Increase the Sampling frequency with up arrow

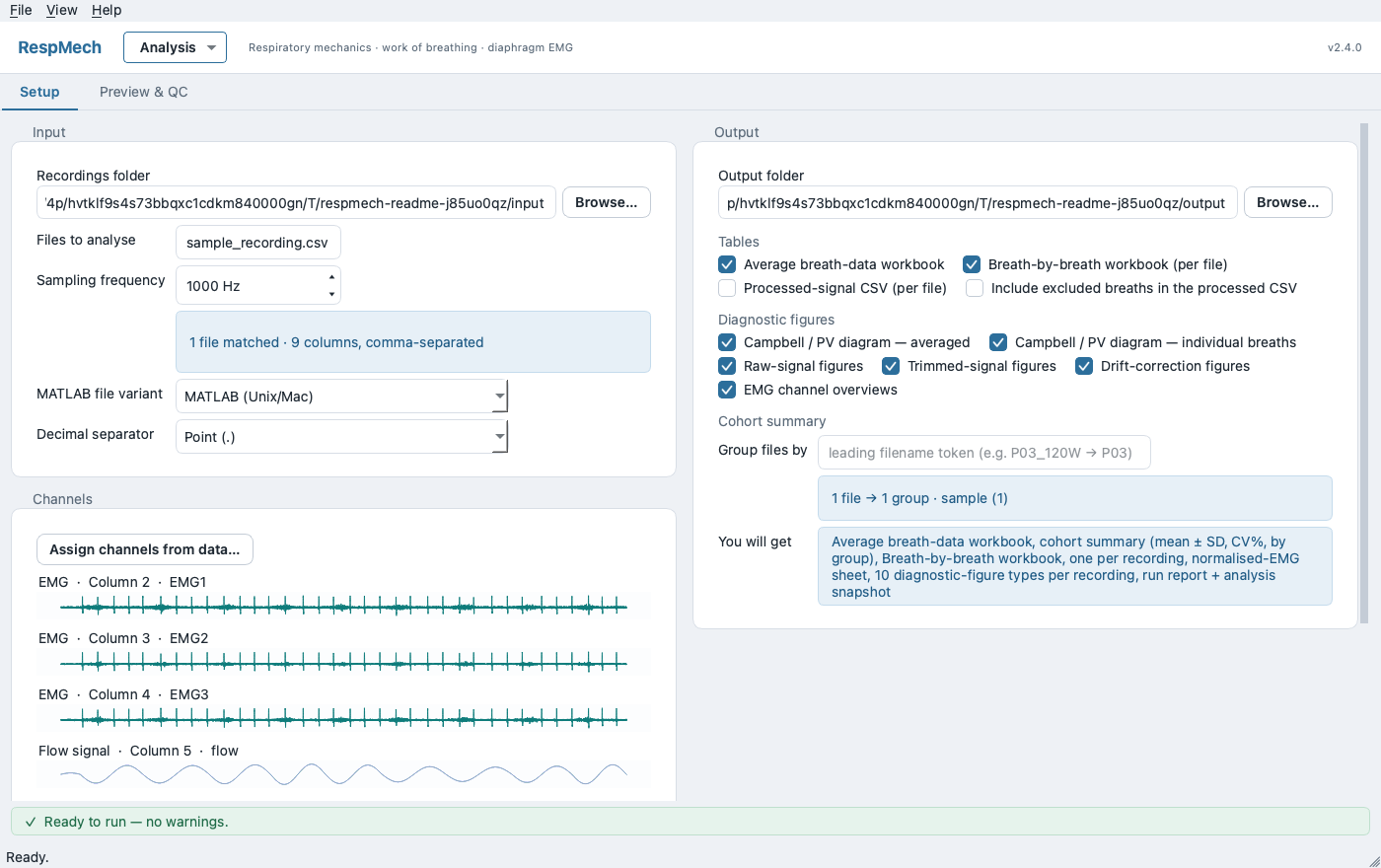click(x=331, y=277)
